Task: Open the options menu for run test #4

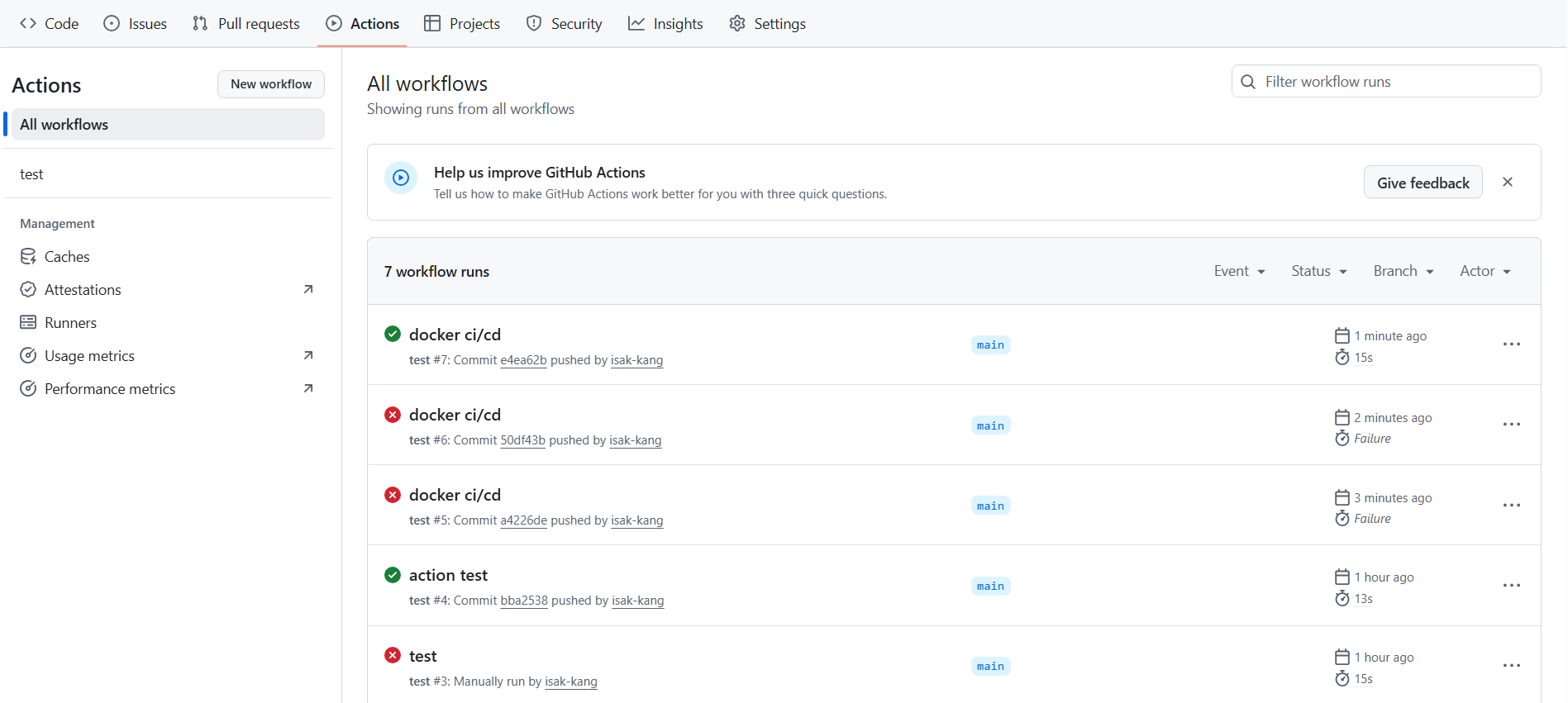Action: (x=1511, y=586)
